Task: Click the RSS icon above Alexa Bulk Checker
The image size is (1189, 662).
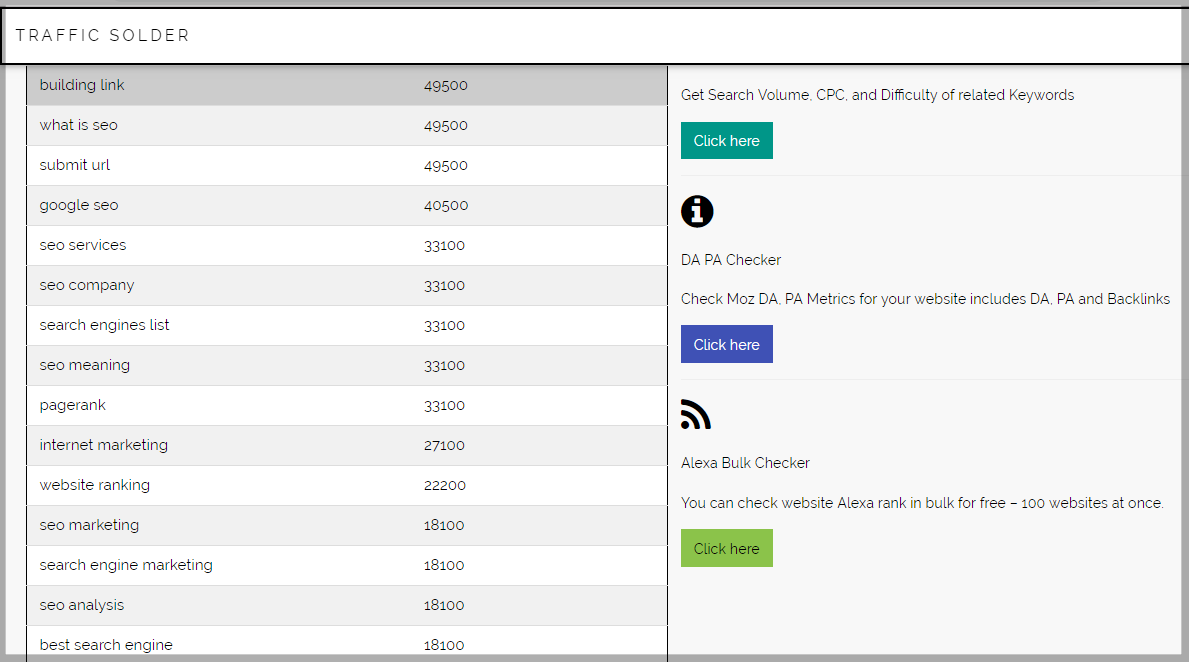Action: point(696,414)
